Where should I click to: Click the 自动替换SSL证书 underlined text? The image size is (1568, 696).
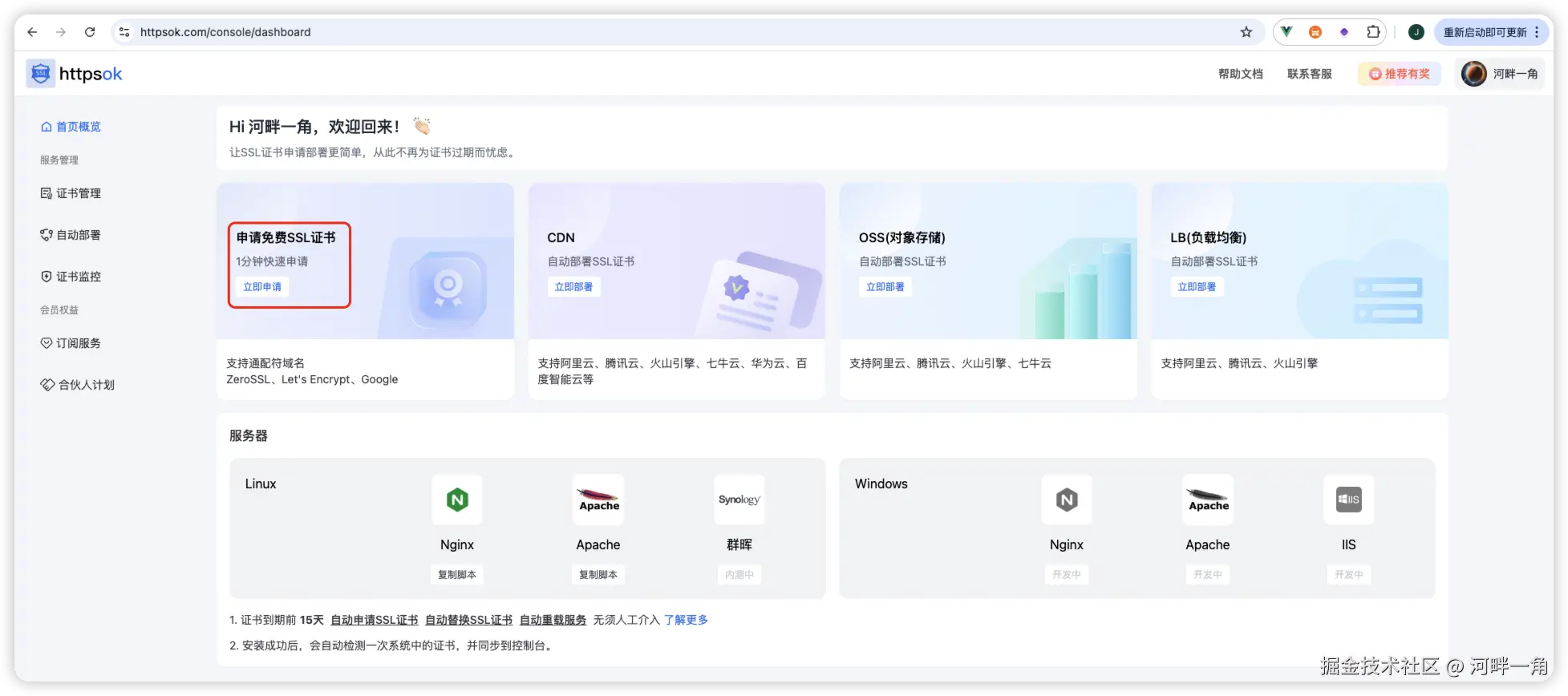click(468, 620)
